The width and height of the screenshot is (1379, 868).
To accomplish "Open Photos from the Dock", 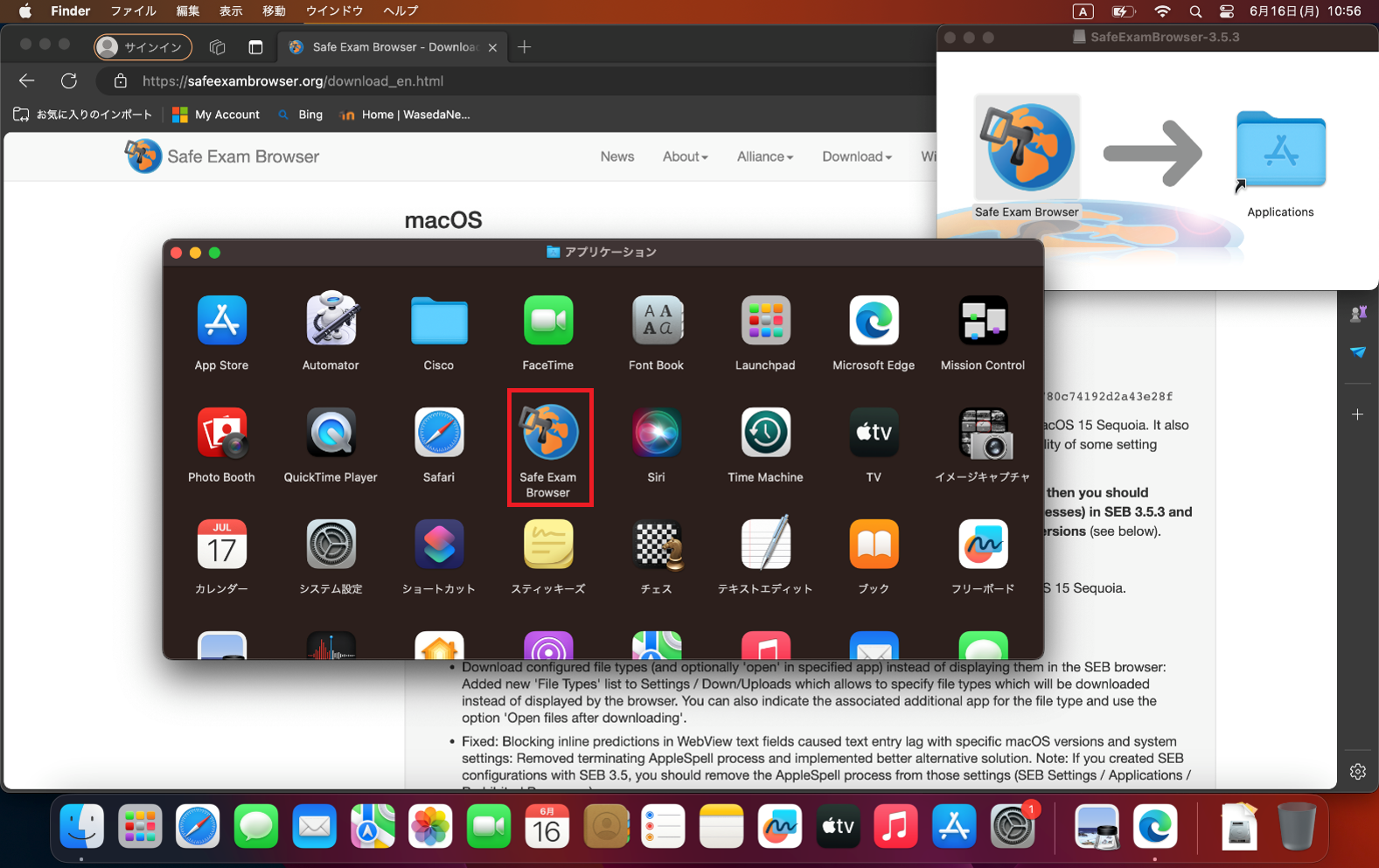I will [430, 826].
